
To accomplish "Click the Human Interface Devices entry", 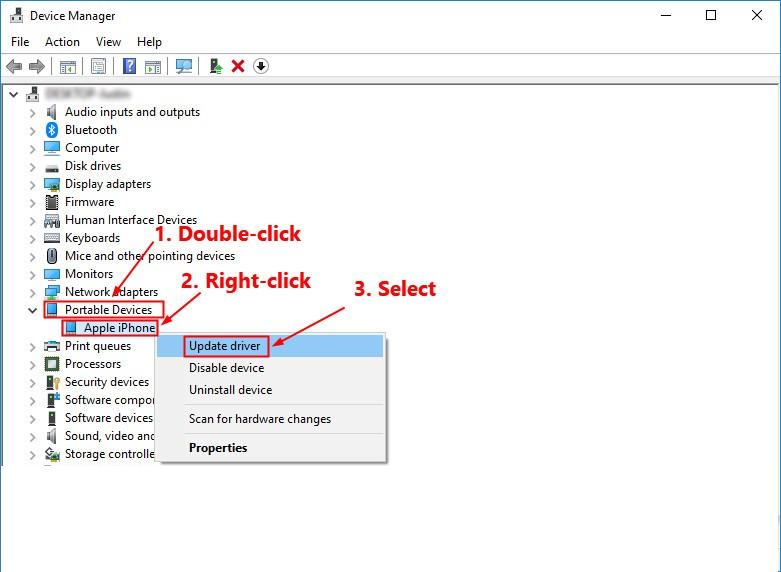I will pyautogui.click(x=130, y=220).
